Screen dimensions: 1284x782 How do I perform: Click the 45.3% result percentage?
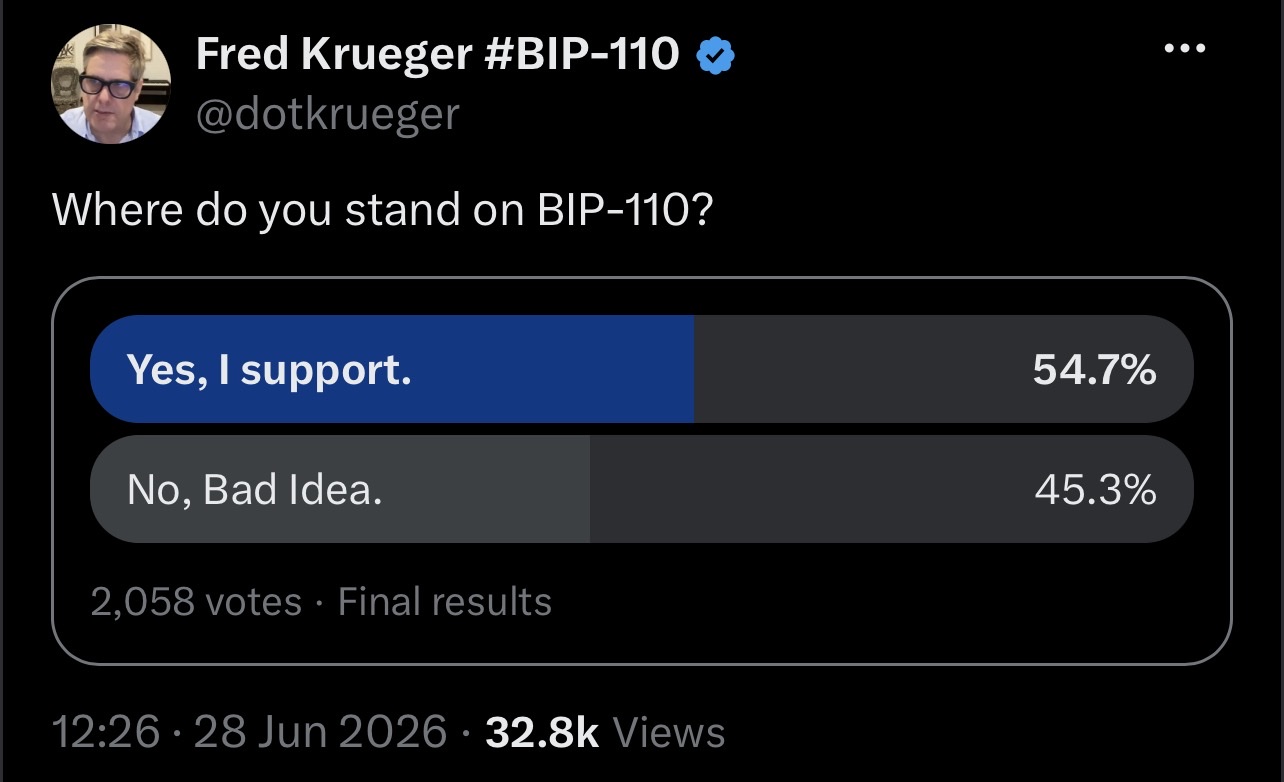click(x=1095, y=490)
